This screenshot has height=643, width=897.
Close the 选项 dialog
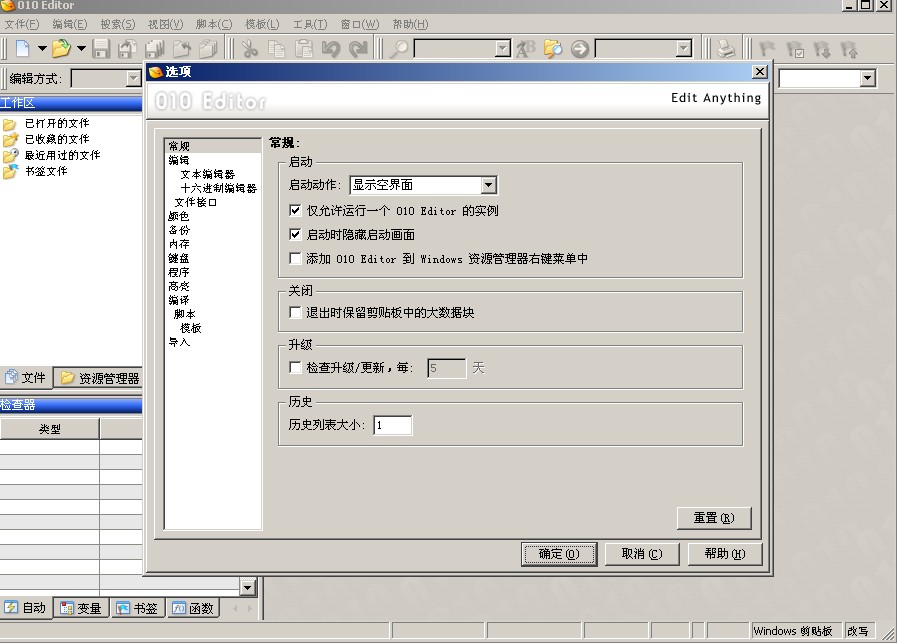tap(759, 72)
